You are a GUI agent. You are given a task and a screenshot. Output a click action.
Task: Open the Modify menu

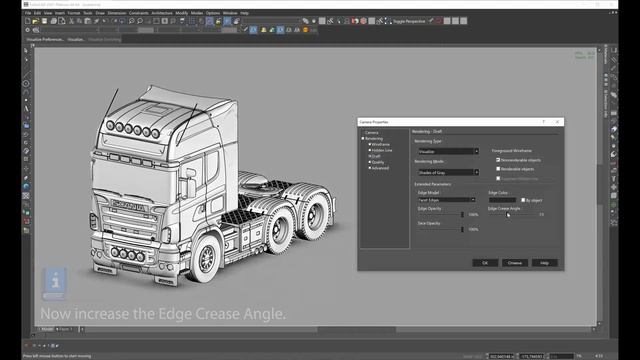pyautogui.click(x=182, y=13)
